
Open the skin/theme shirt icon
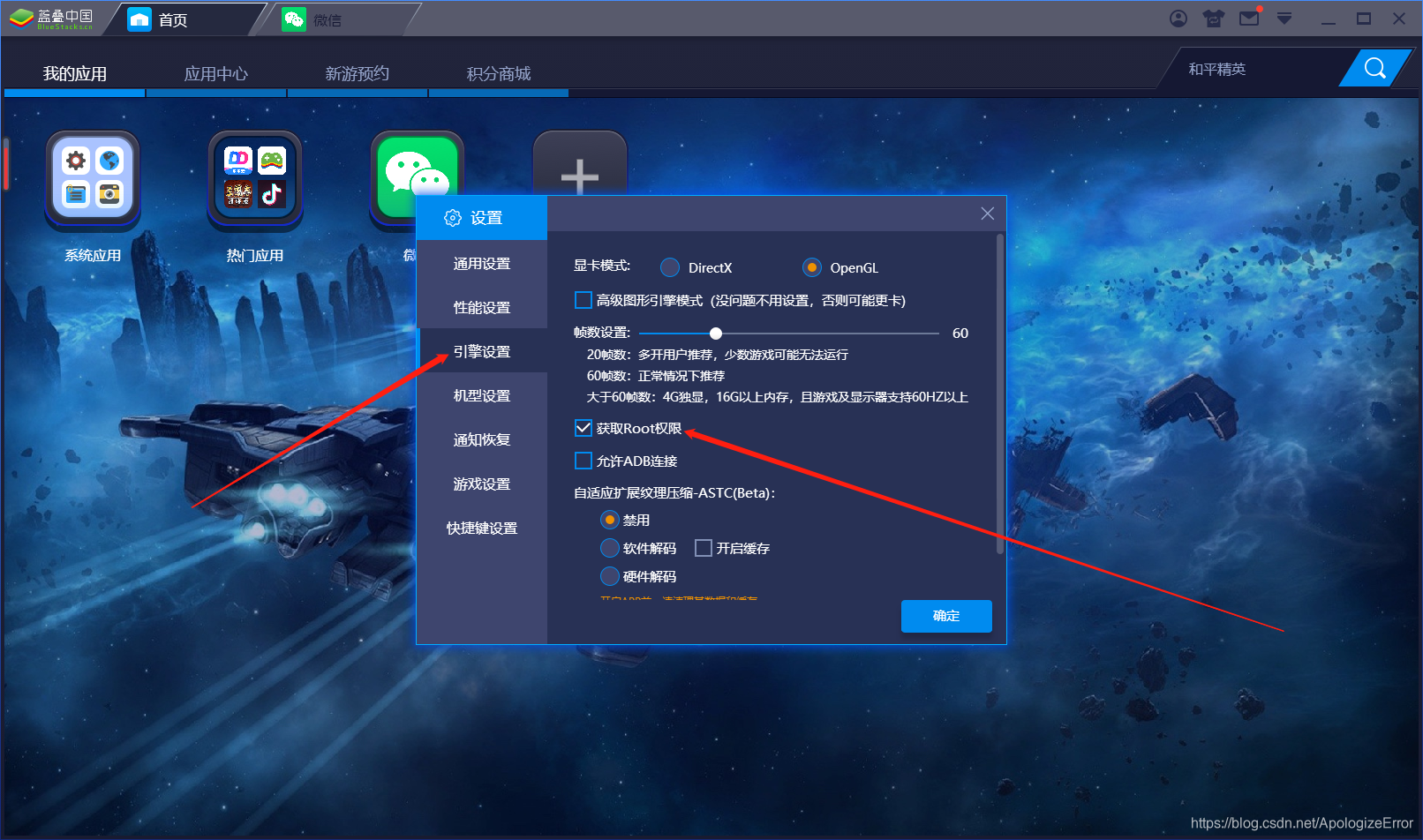pos(1214,19)
